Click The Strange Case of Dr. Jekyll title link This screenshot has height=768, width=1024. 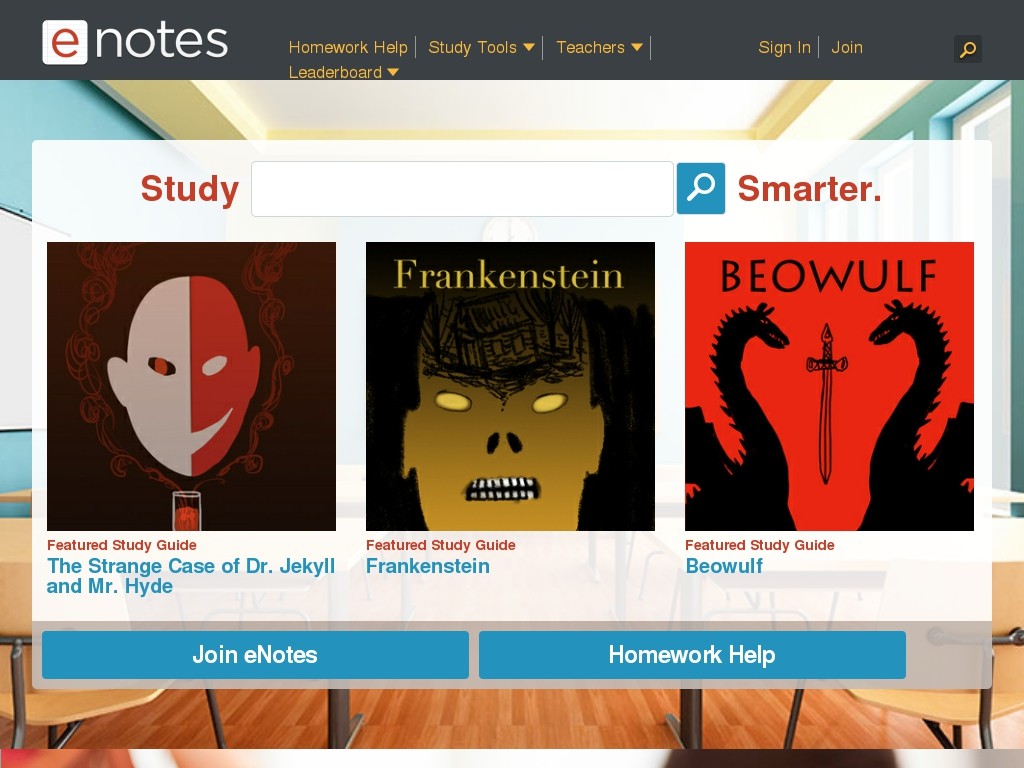pos(191,576)
